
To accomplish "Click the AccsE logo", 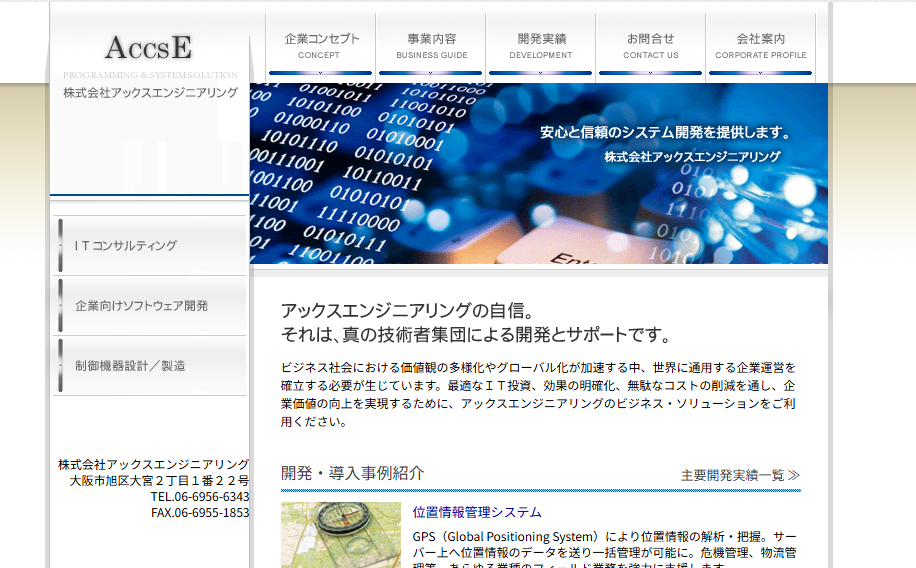I will click(x=149, y=47).
